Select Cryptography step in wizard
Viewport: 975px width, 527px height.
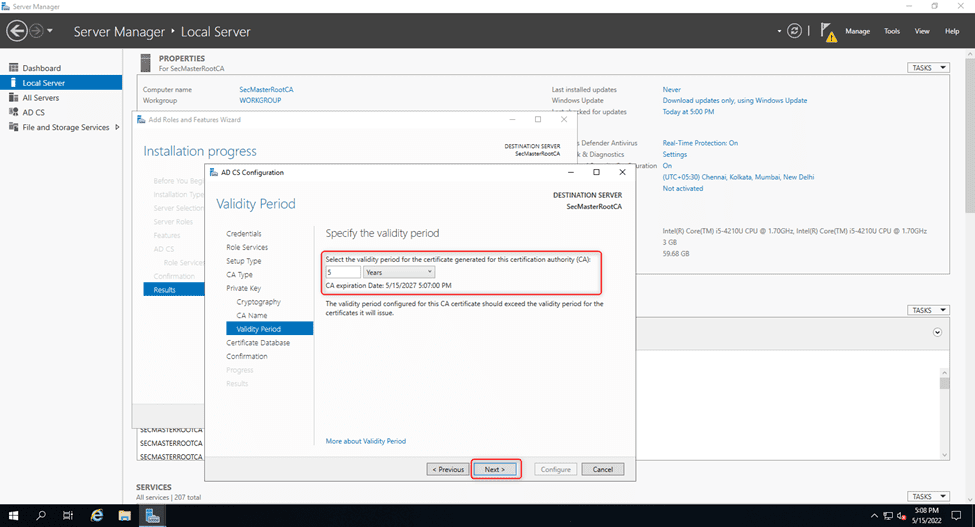pos(259,302)
